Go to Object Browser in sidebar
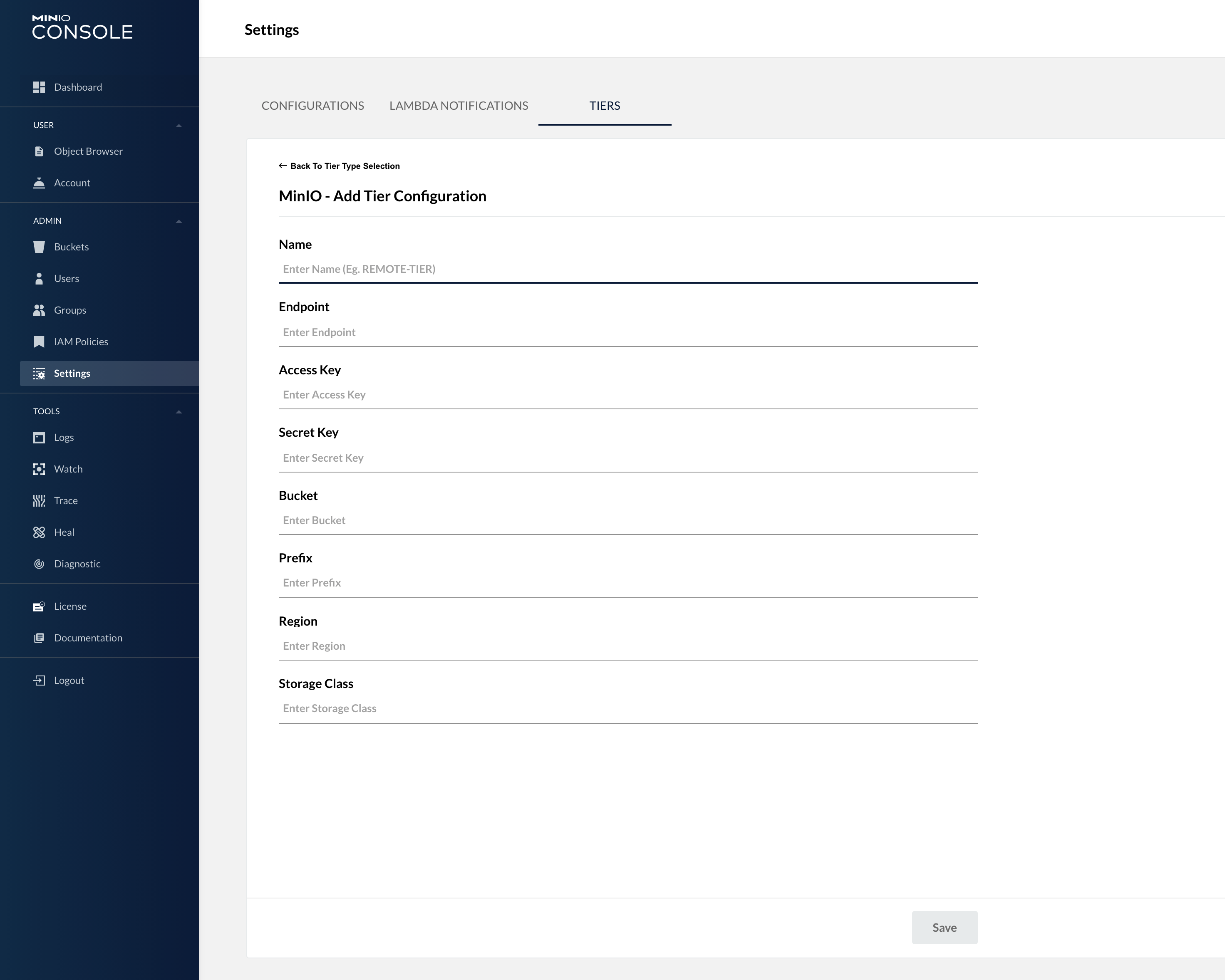The height and width of the screenshot is (980, 1225). tap(109, 151)
